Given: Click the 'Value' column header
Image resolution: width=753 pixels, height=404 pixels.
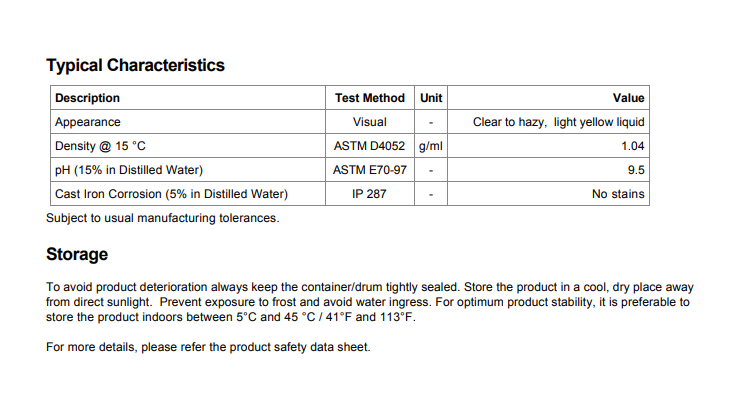Looking at the screenshot, I should [628, 98].
